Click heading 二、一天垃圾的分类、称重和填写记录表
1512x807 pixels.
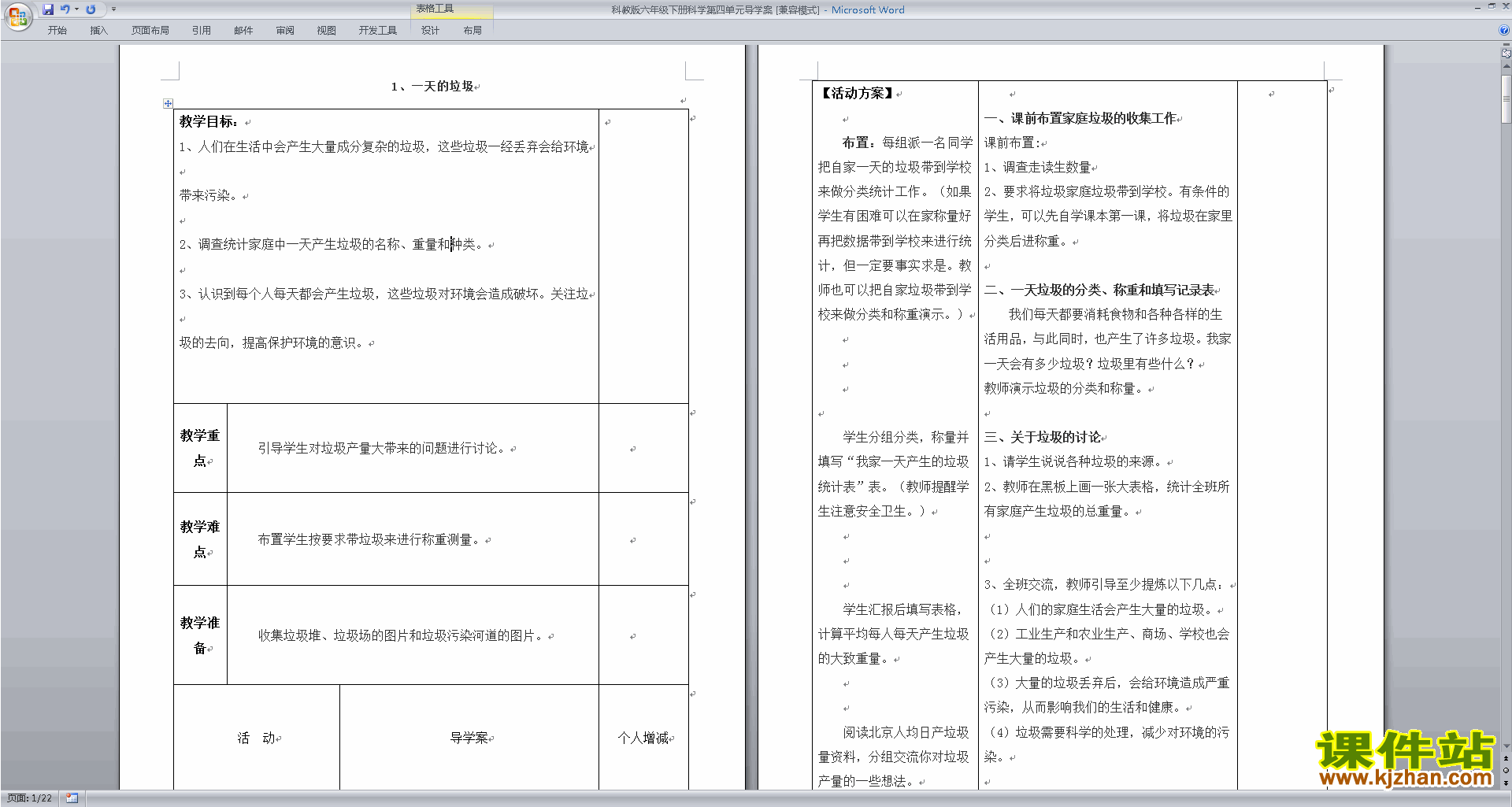[x=1099, y=290]
